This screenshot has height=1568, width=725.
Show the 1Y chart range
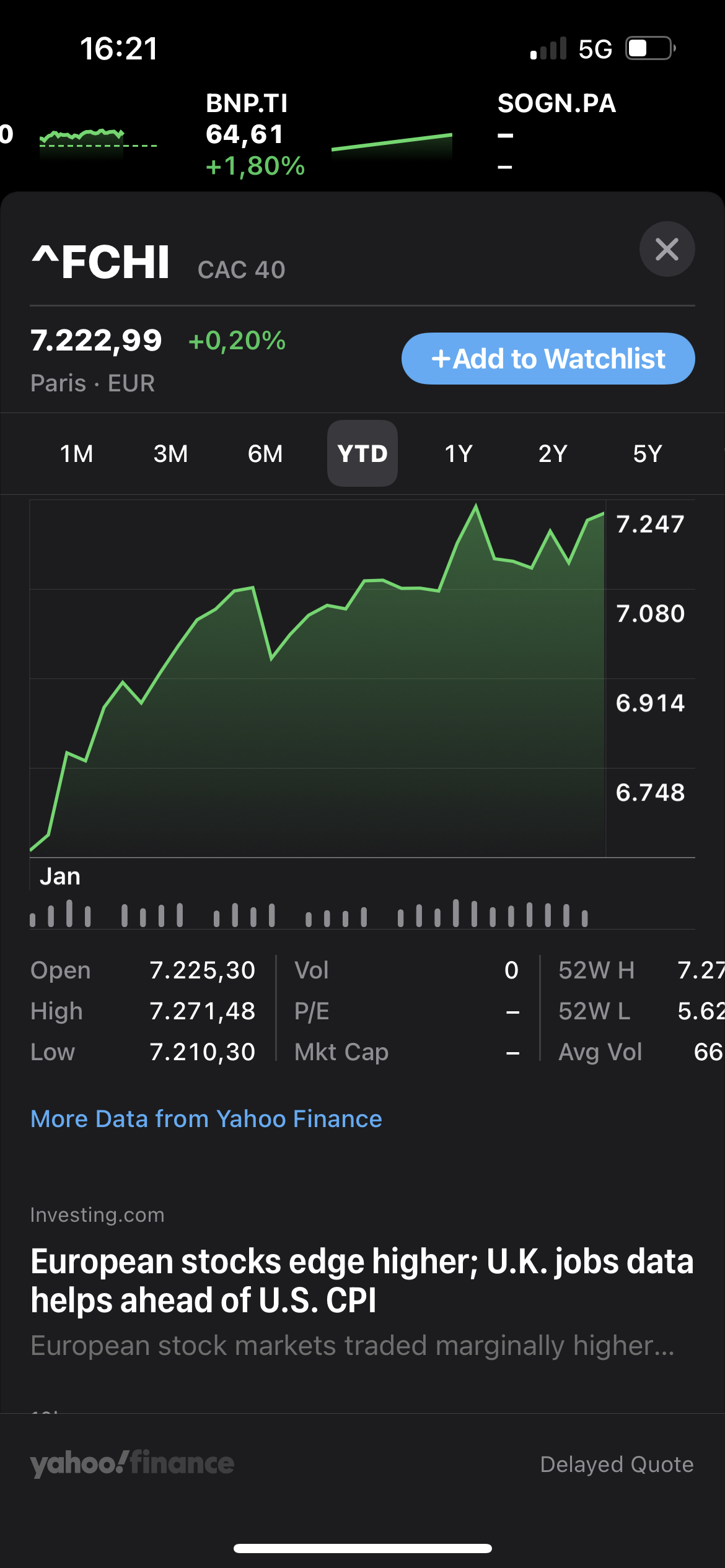(x=459, y=454)
